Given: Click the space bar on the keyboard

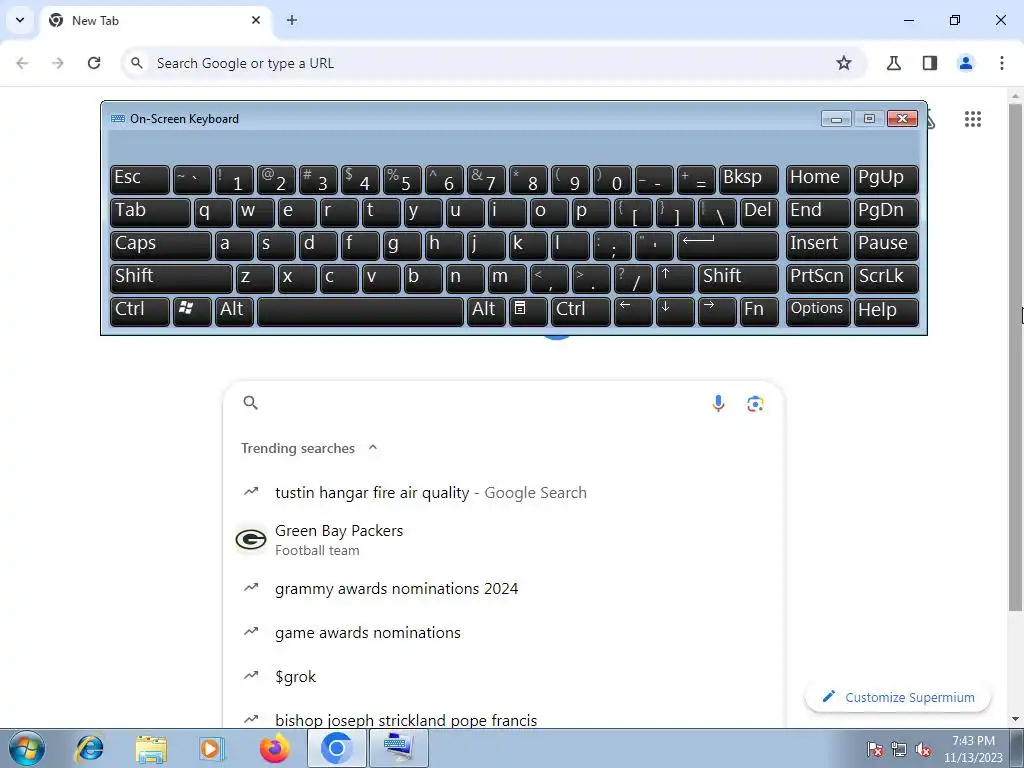Looking at the screenshot, I should pyautogui.click(x=360, y=310).
